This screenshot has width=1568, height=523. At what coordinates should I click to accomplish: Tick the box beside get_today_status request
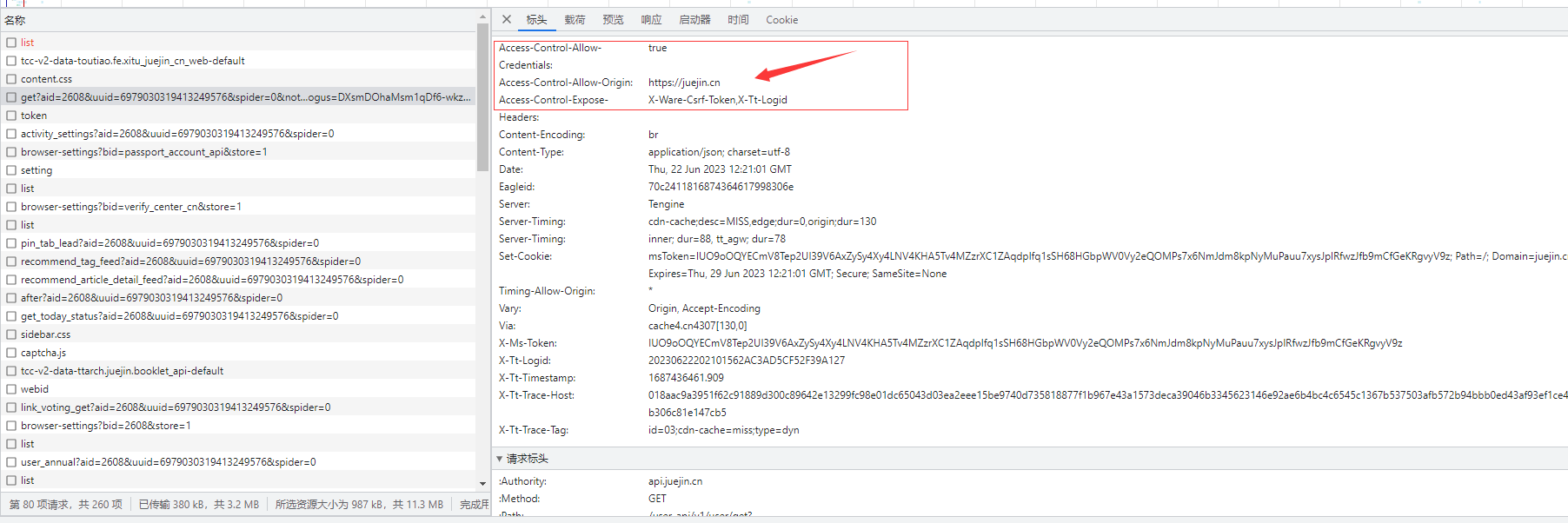click(x=11, y=316)
